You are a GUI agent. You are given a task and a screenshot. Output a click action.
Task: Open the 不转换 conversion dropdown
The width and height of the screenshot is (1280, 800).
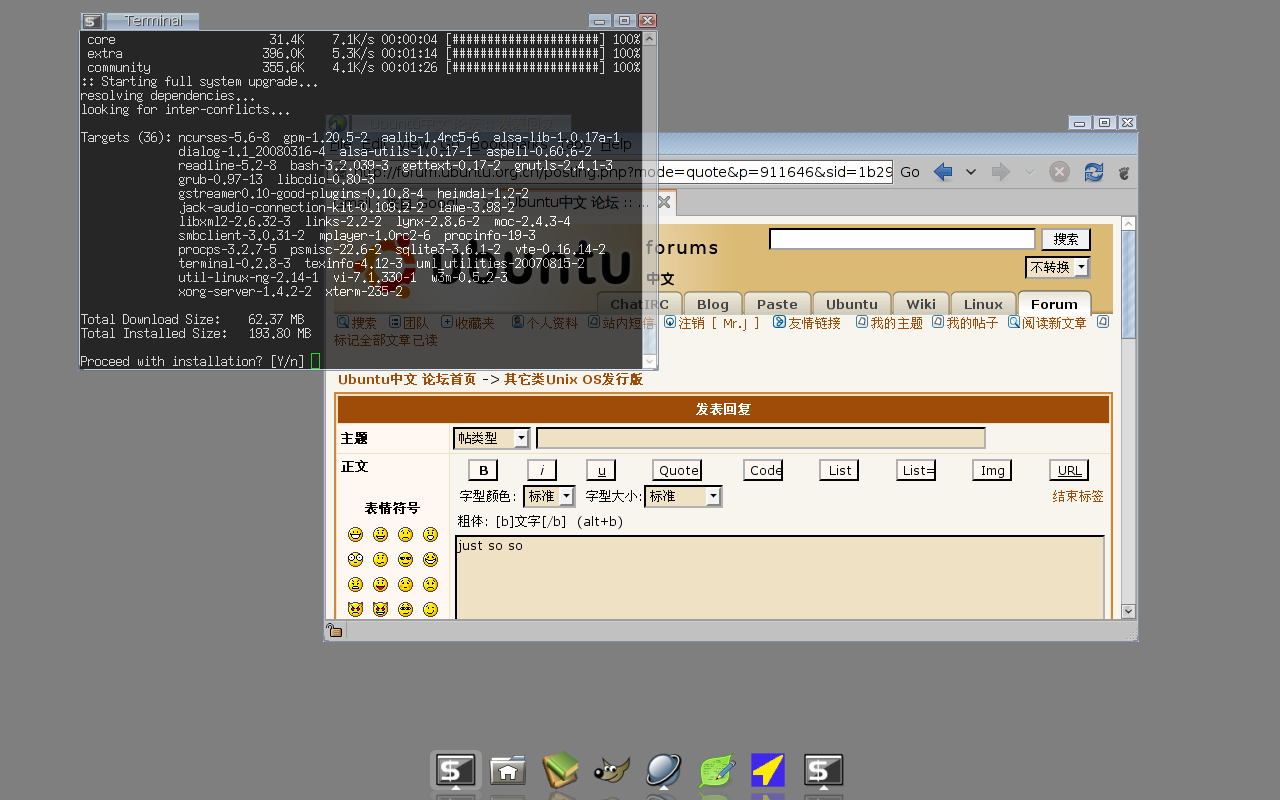click(1057, 267)
